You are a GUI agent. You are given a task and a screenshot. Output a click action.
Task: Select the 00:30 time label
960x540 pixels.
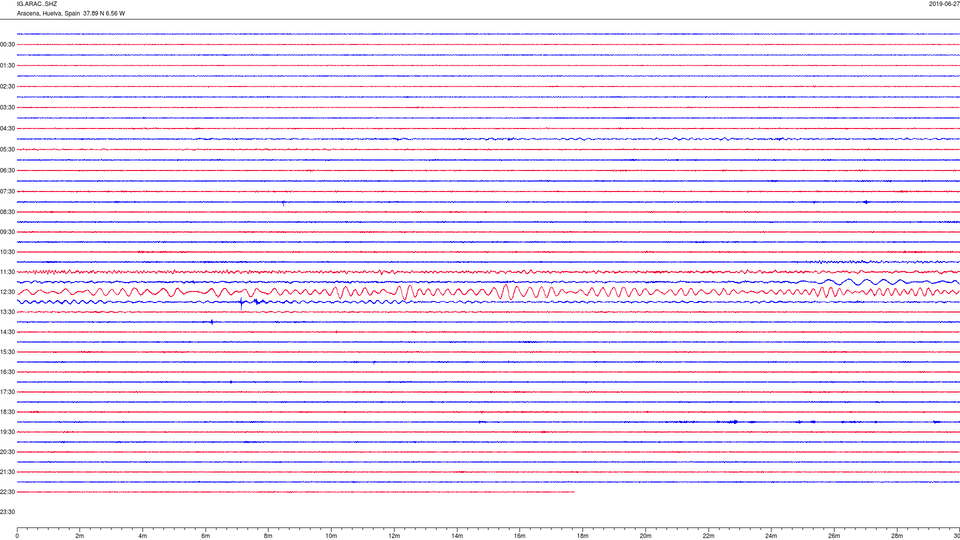7,45
